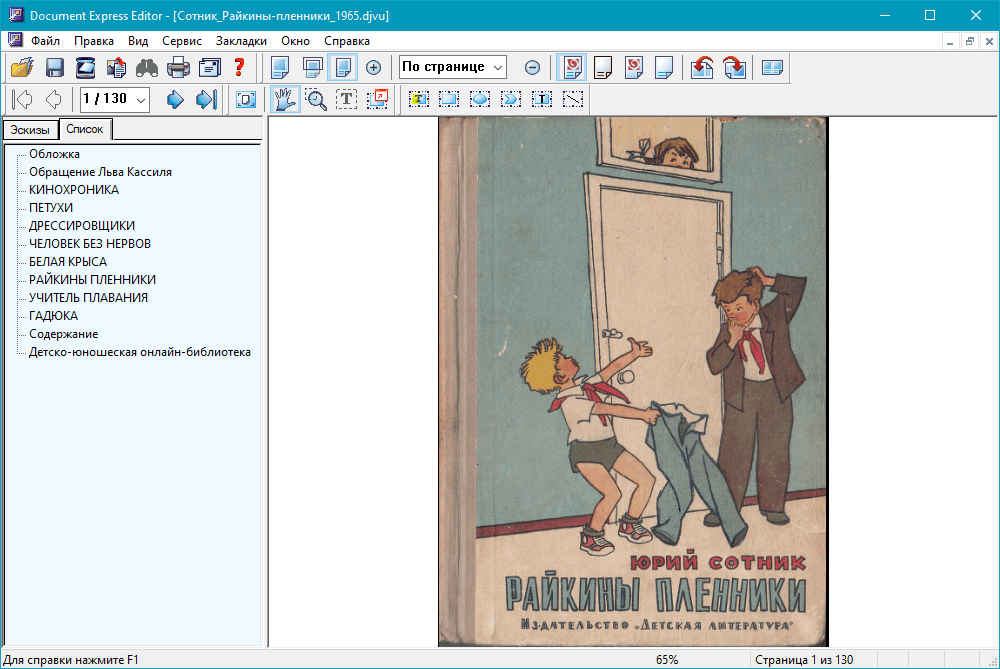Toggle the black and white display mode
Viewport: 1000px width, 669px height.
[603, 68]
